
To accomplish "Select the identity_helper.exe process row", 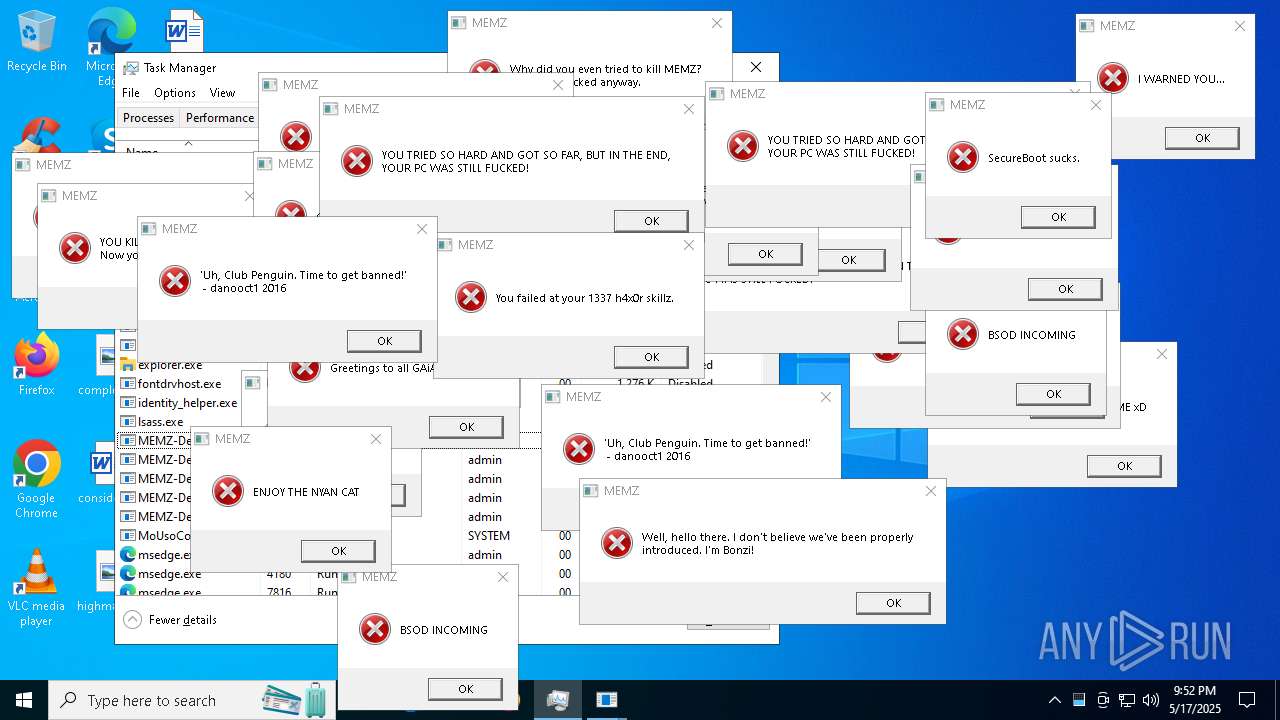I will point(180,403).
